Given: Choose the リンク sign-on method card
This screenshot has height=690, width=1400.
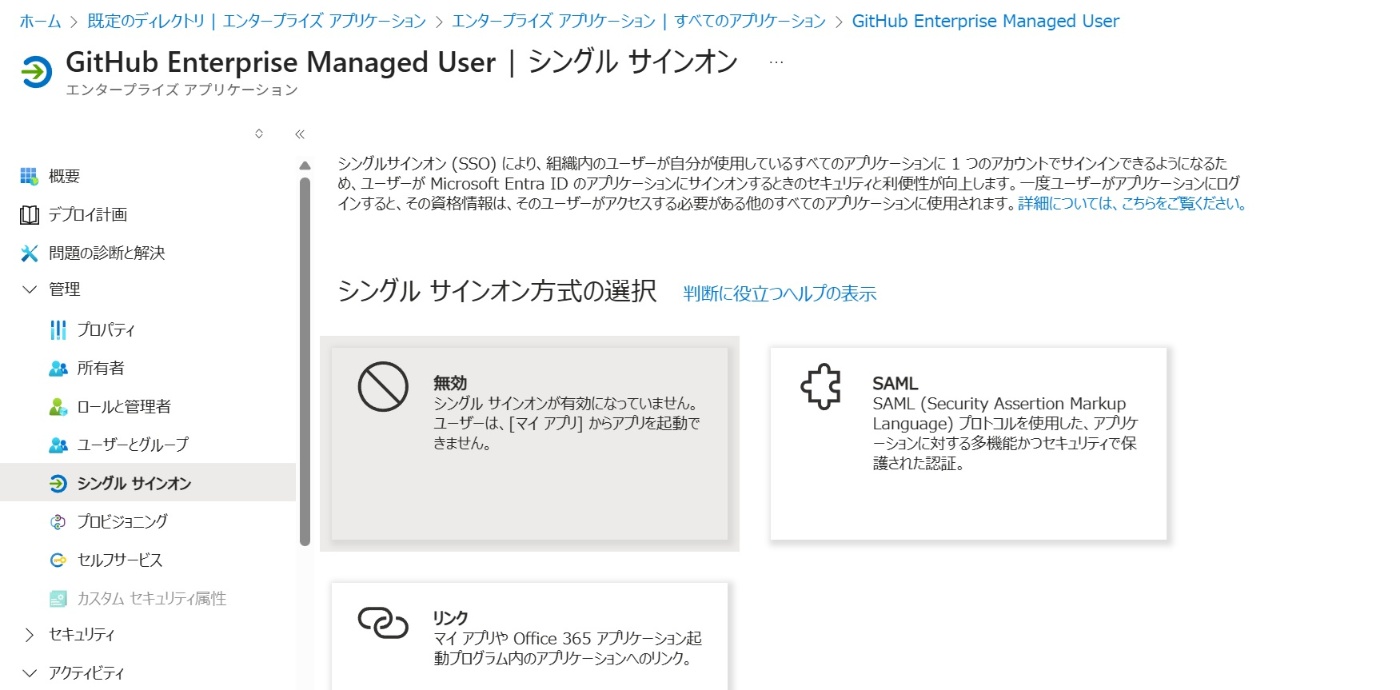Looking at the screenshot, I should [x=530, y=636].
